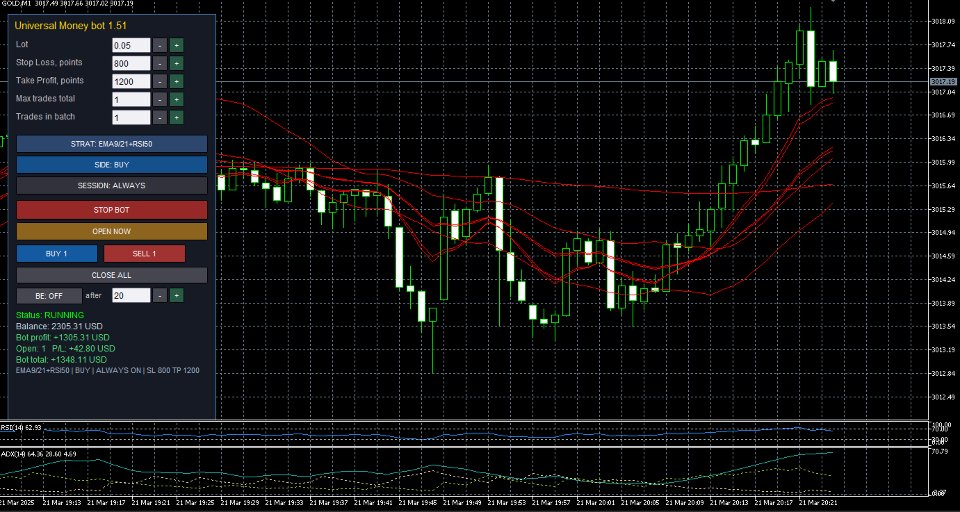Decrease Take Profit points with minus

[x=159, y=81]
